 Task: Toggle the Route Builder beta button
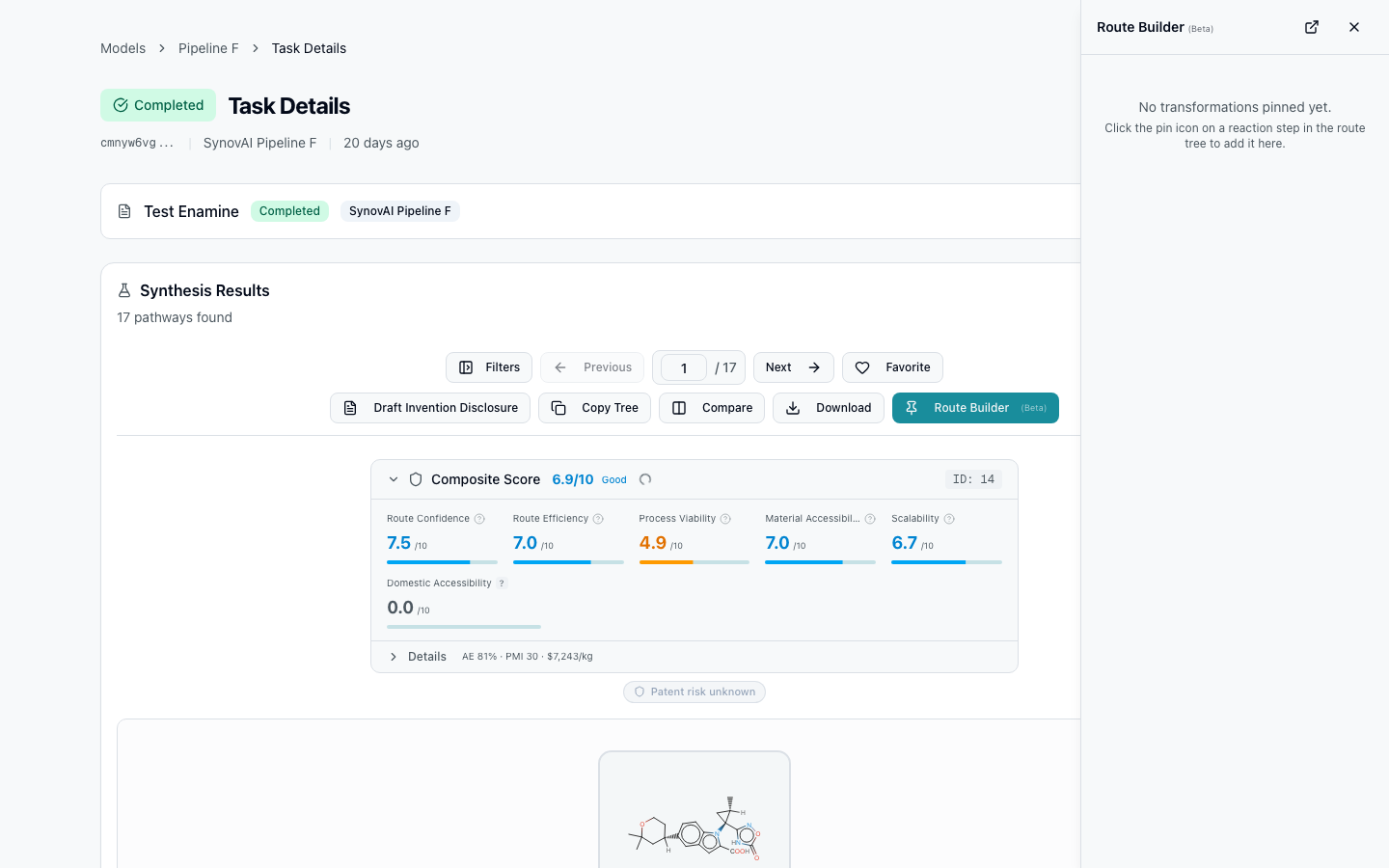pos(975,408)
